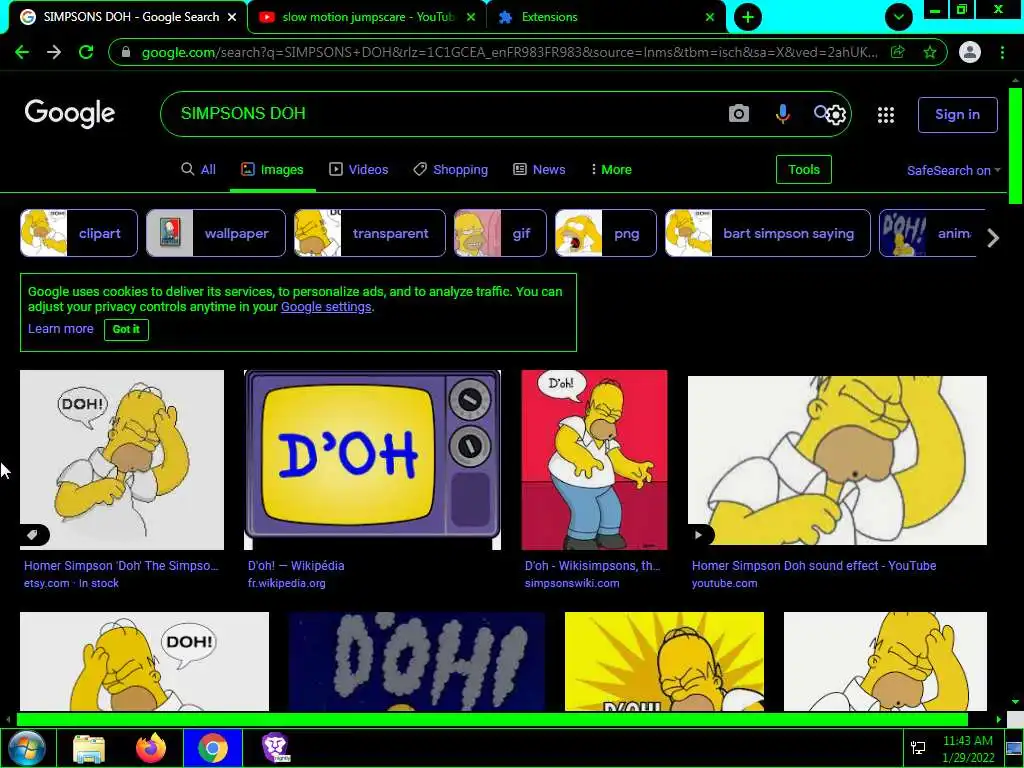Click the green horizontal scrollbar

(x=492, y=720)
